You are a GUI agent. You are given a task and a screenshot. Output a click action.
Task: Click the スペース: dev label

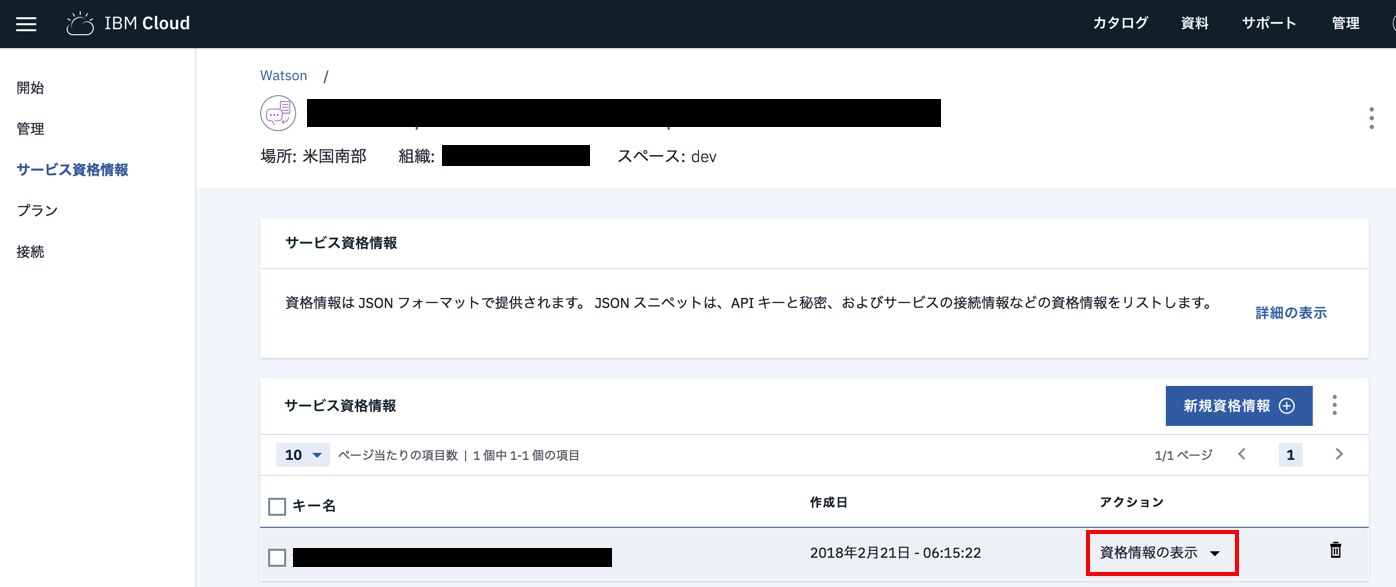pyautogui.click(x=667, y=156)
